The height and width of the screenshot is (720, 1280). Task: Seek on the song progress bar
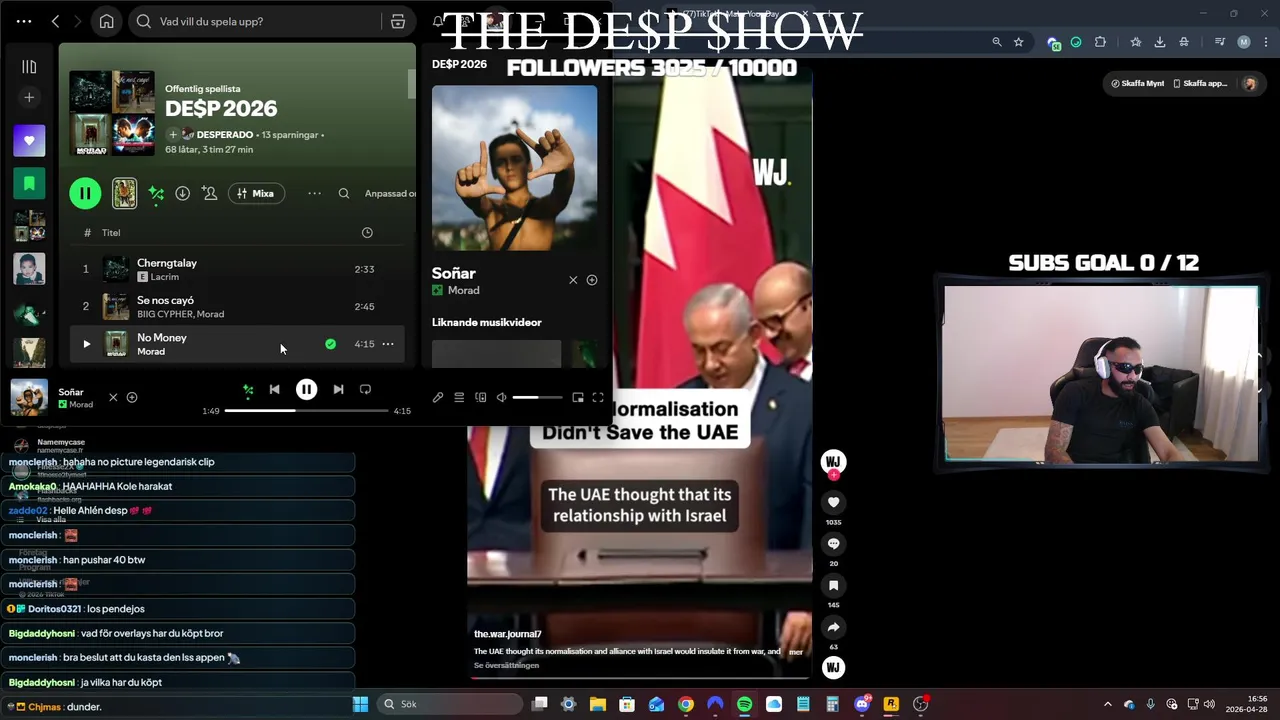pyautogui.click(x=306, y=411)
